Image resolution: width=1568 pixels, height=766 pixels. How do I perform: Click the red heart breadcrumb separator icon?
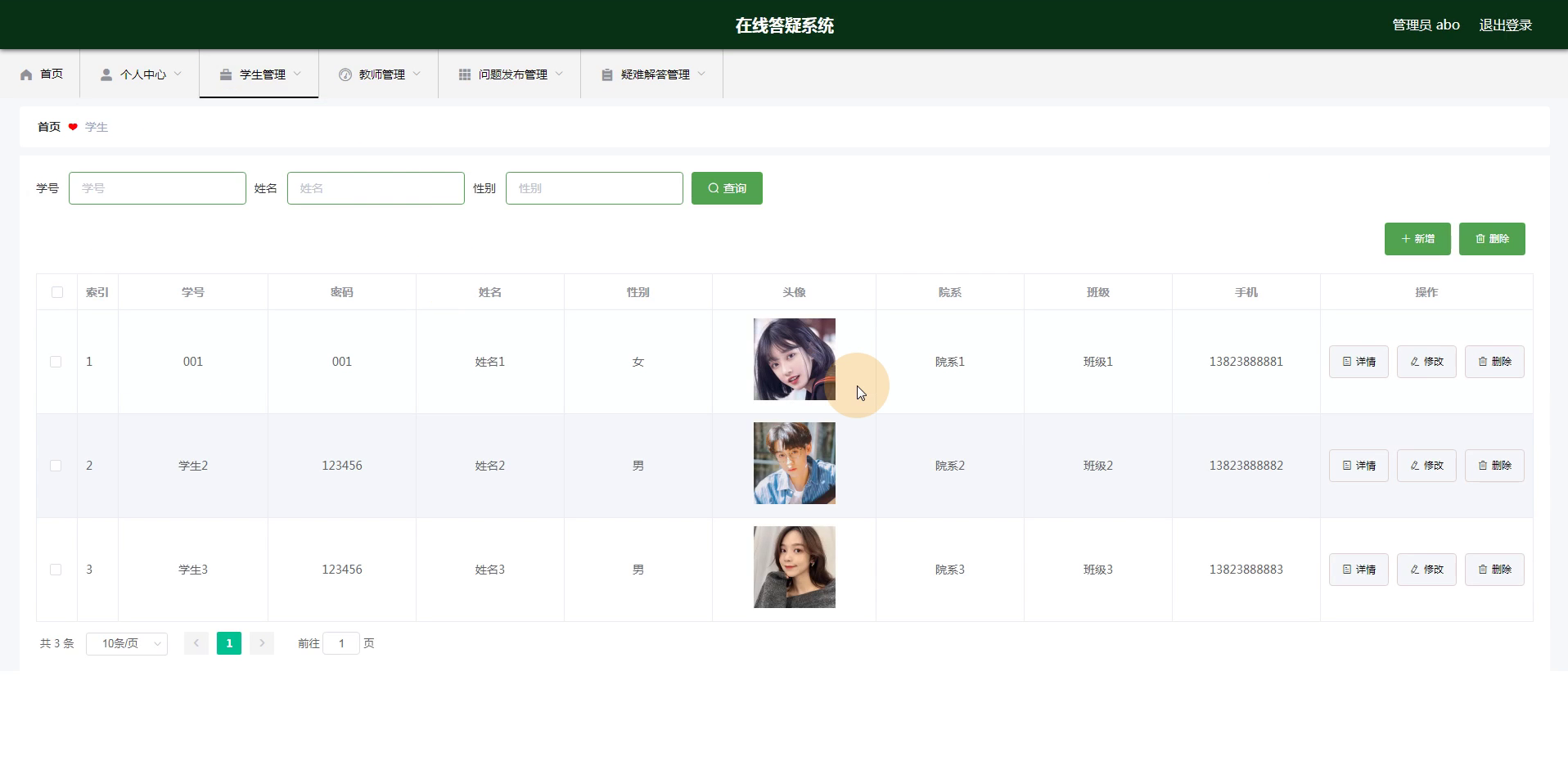pos(73,127)
